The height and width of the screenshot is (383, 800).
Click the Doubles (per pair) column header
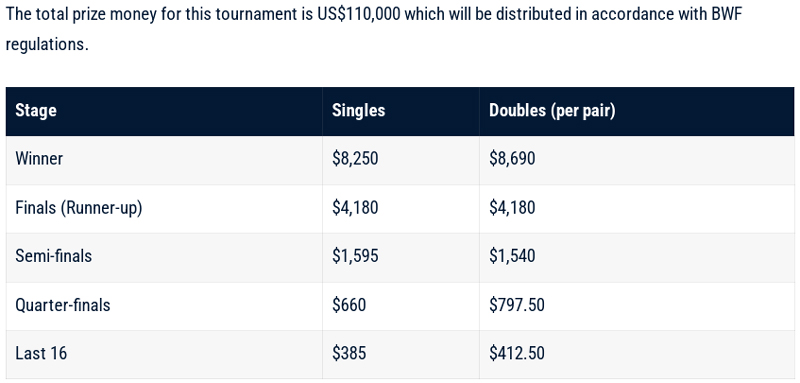pos(552,111)
